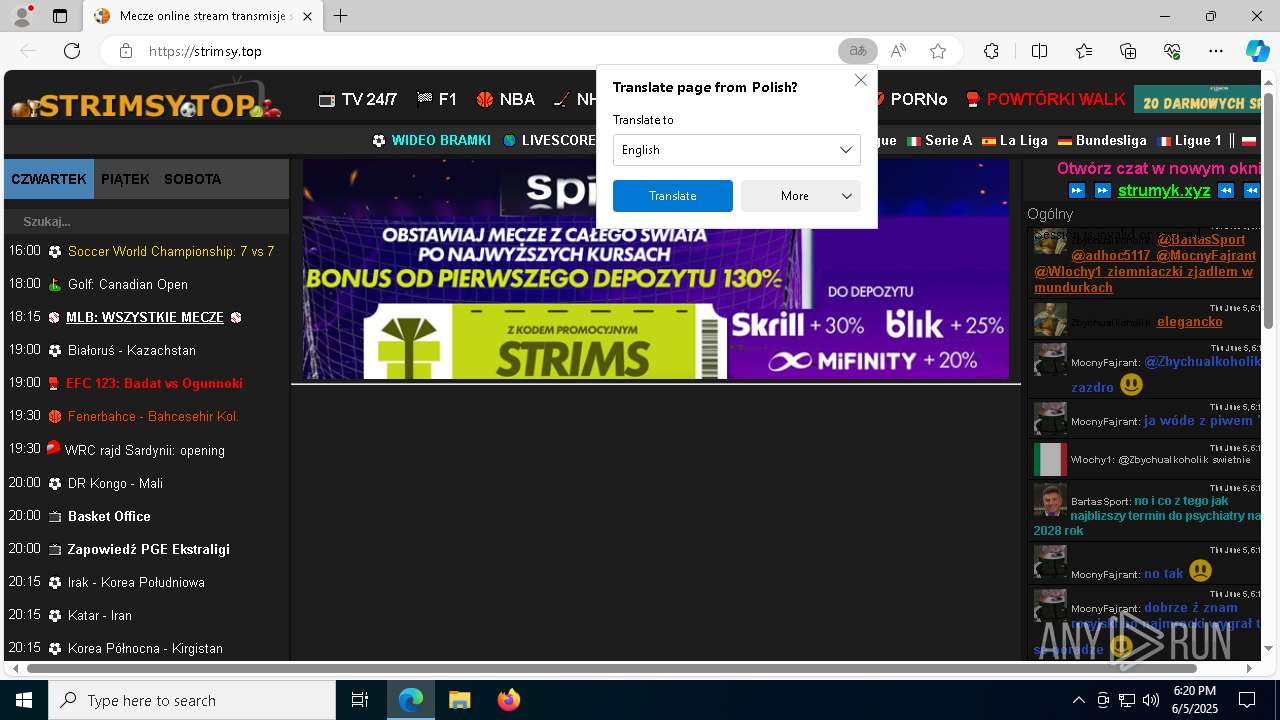Open Soccer World Championship: 7 vs 7

(171, 251)
